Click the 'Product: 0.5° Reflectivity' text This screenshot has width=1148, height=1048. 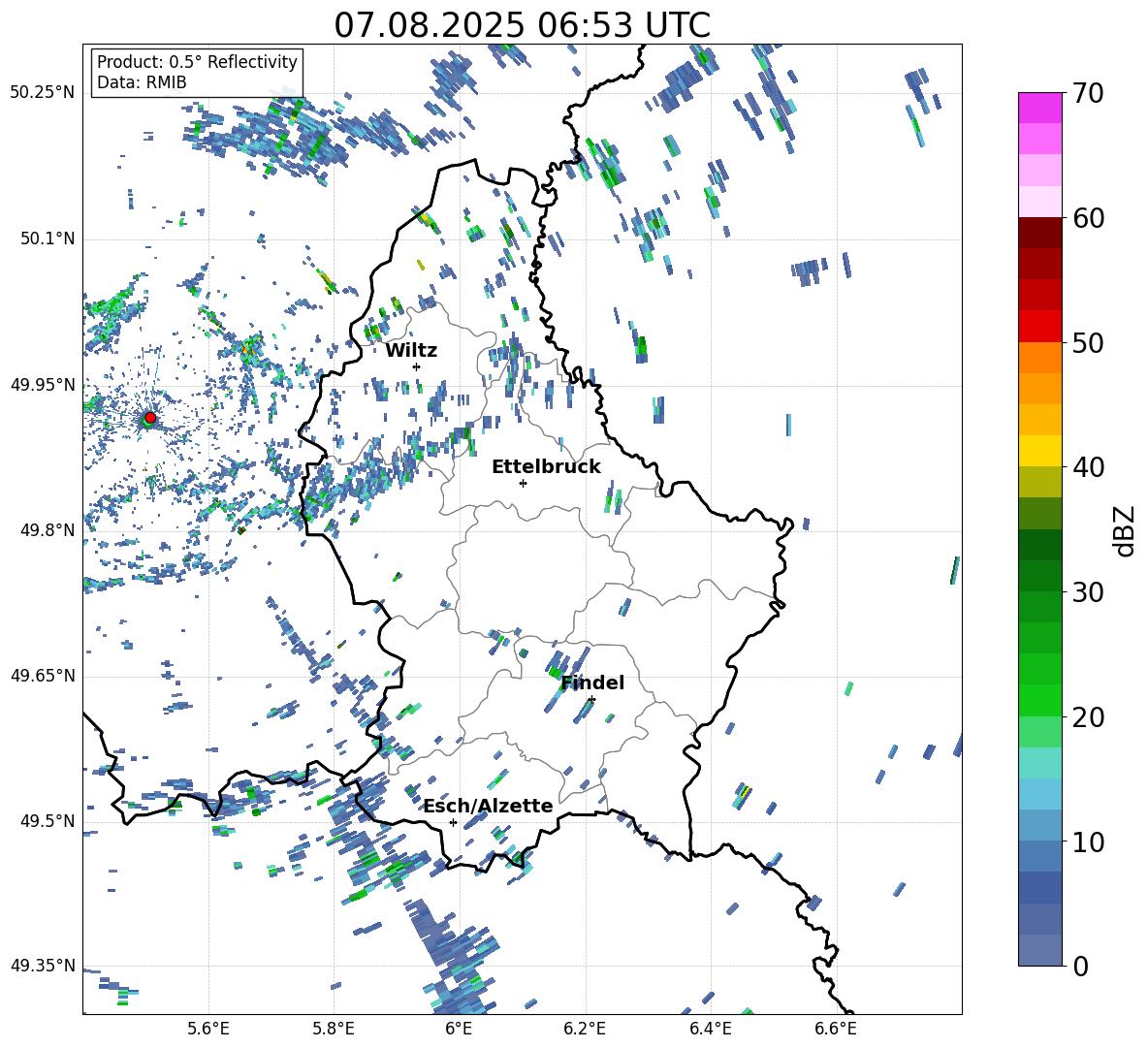pyautogui.click(x=197, y=61)
